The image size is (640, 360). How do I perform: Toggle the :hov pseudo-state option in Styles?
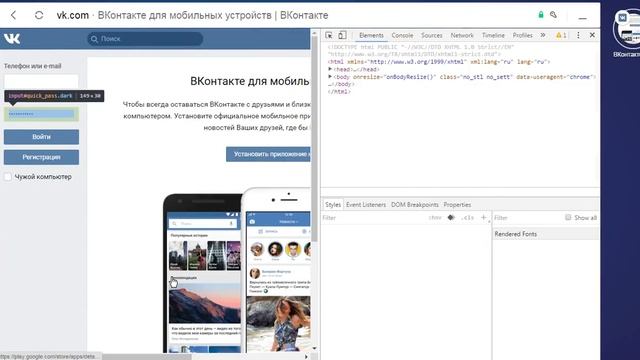435,218
